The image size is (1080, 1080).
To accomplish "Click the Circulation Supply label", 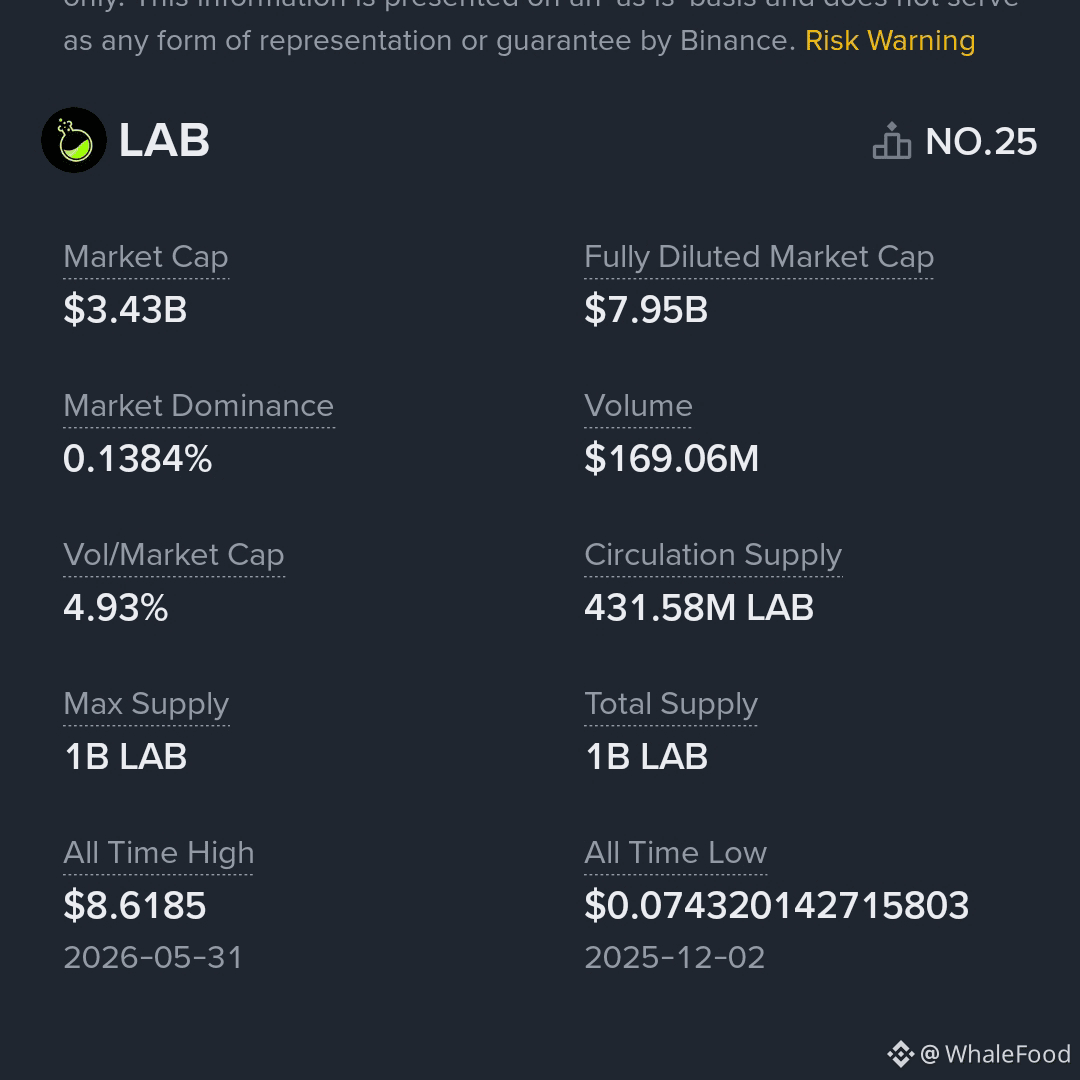I will pyautogui.click(x=713, y=555).
